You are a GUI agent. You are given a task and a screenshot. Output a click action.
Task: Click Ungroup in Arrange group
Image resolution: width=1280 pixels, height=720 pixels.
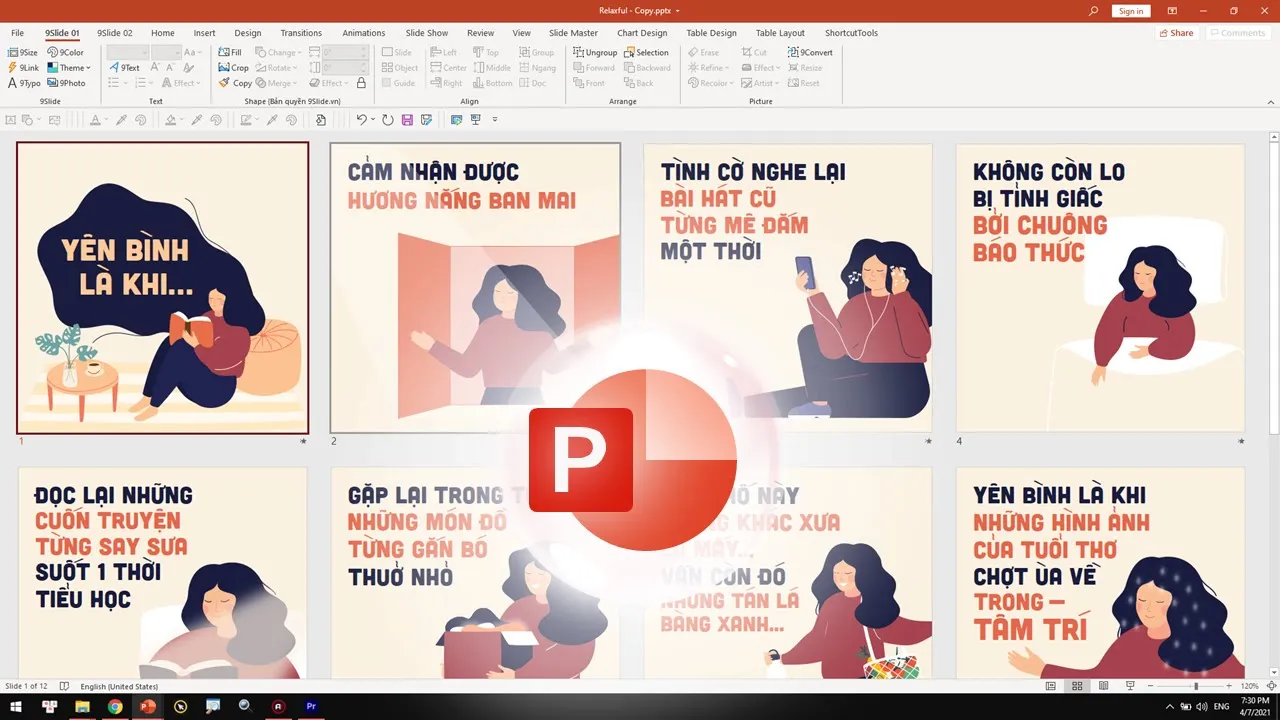click(595, 52)
